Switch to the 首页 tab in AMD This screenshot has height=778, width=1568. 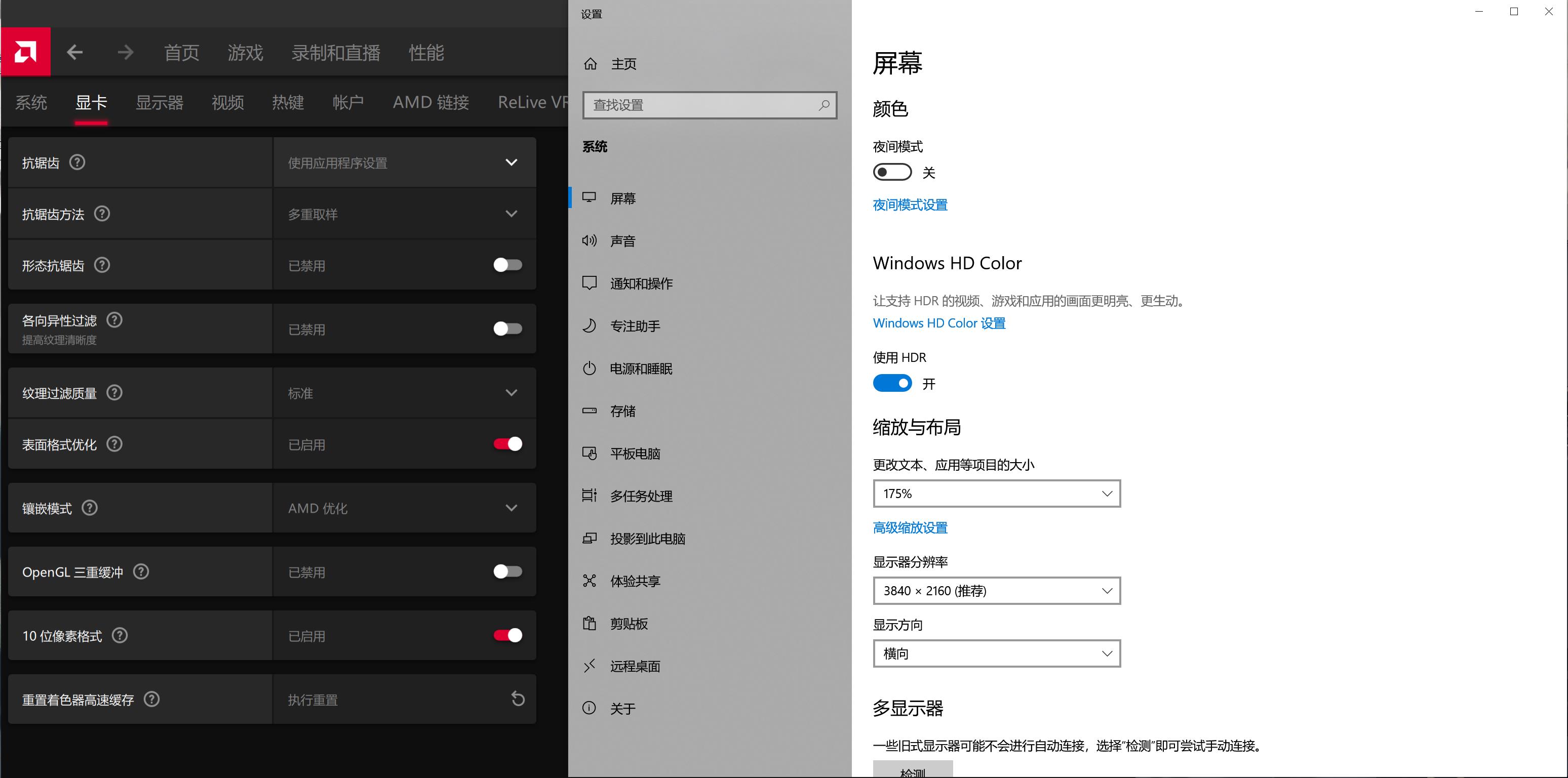pos(182,53)
